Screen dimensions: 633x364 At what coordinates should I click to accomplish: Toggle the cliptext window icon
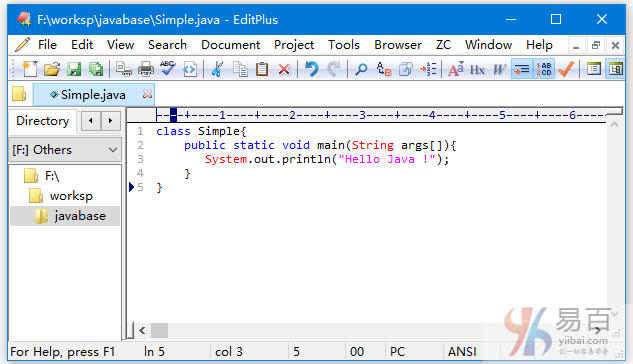[x=593, y=69]
